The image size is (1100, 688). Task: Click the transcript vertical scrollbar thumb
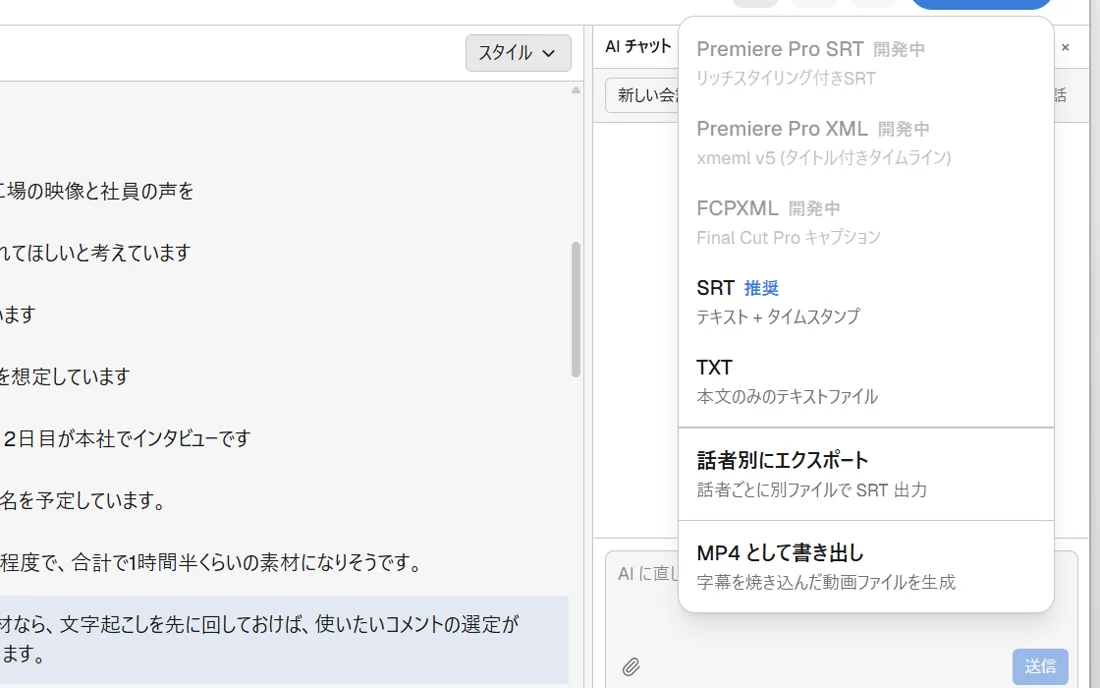pos(576,309)
